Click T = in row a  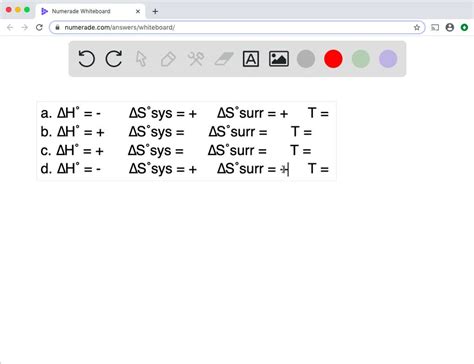click(318, 113)
